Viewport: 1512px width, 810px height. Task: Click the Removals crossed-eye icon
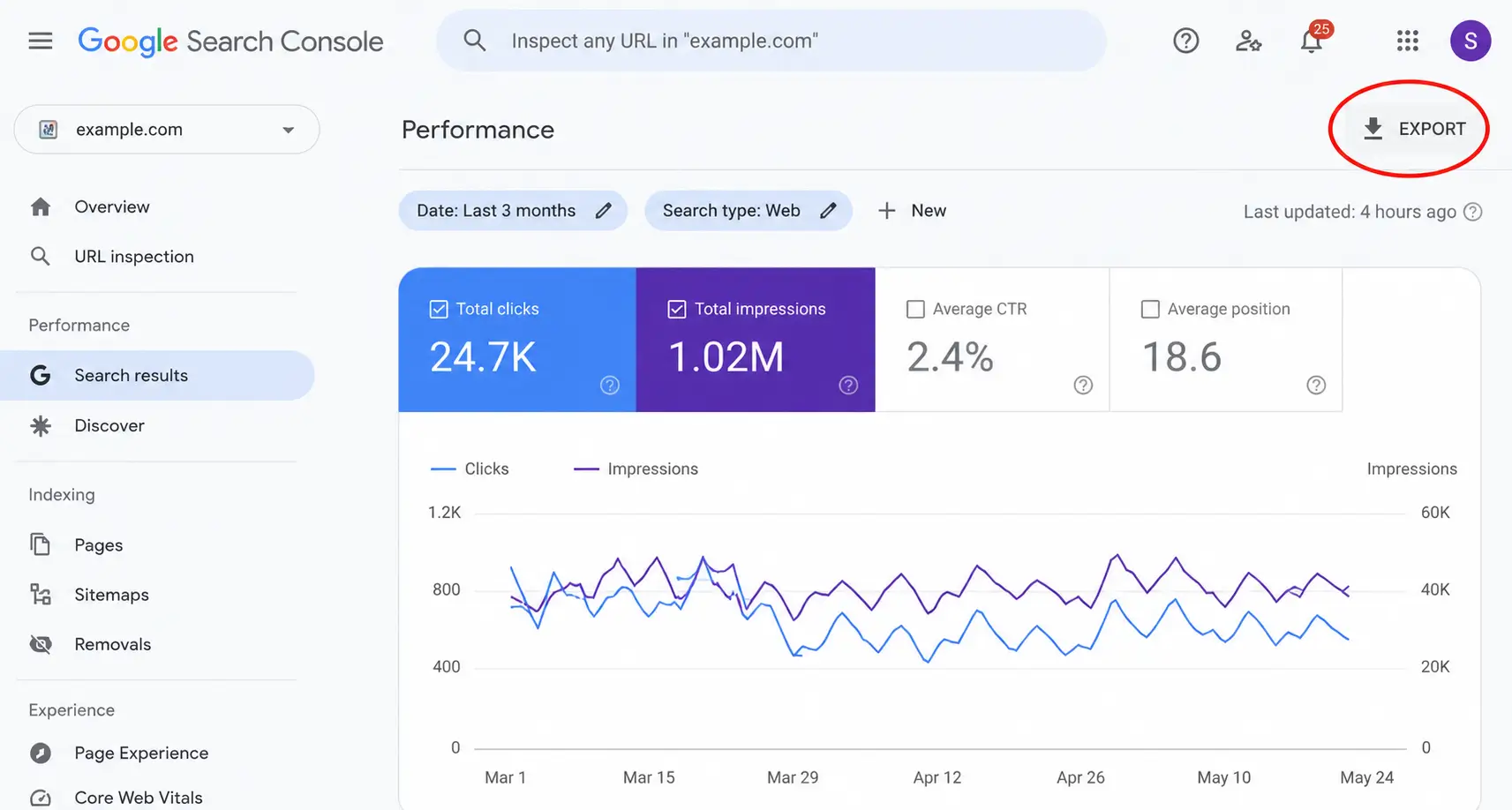[x=41, y=644]
